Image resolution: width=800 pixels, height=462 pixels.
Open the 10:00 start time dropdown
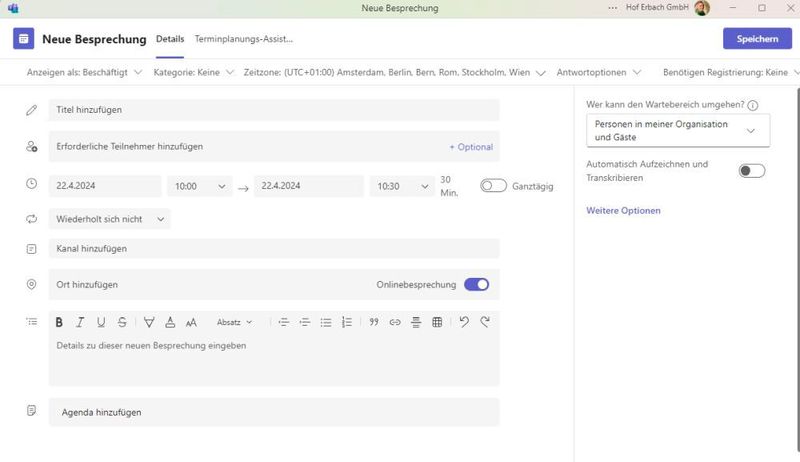tap(199, 186)
